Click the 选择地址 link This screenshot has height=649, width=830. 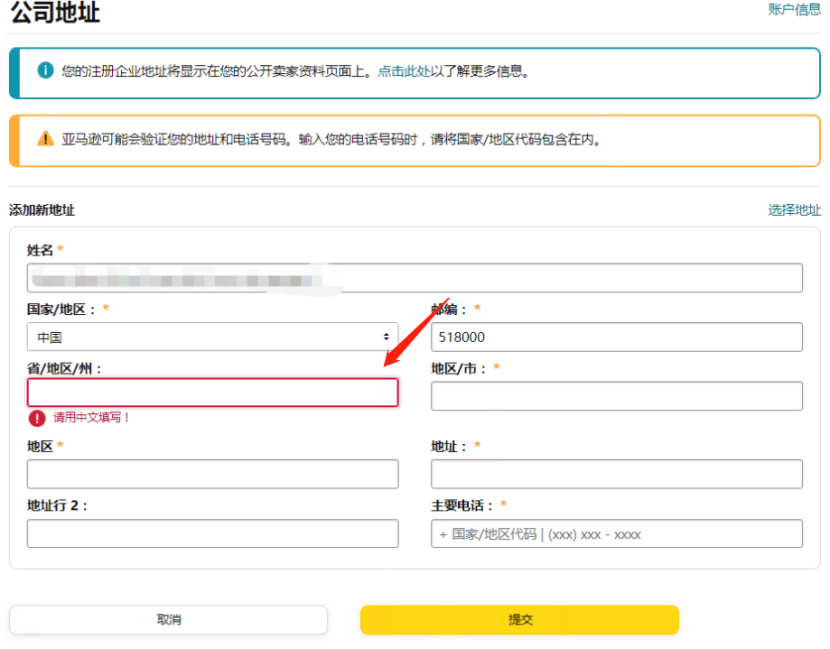[794, 210]
